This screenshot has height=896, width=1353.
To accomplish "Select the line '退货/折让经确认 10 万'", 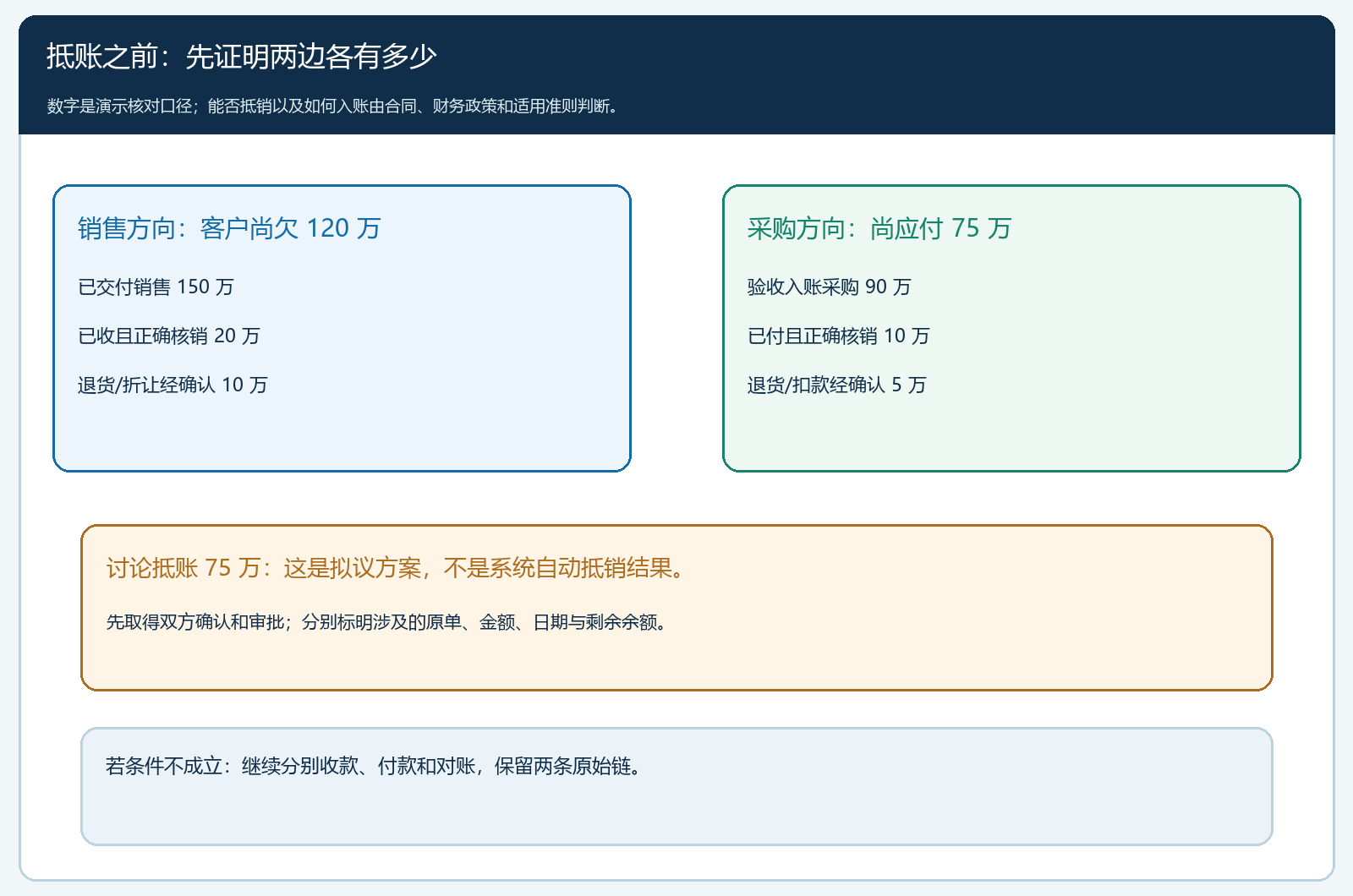I will (x=173, y=385).
